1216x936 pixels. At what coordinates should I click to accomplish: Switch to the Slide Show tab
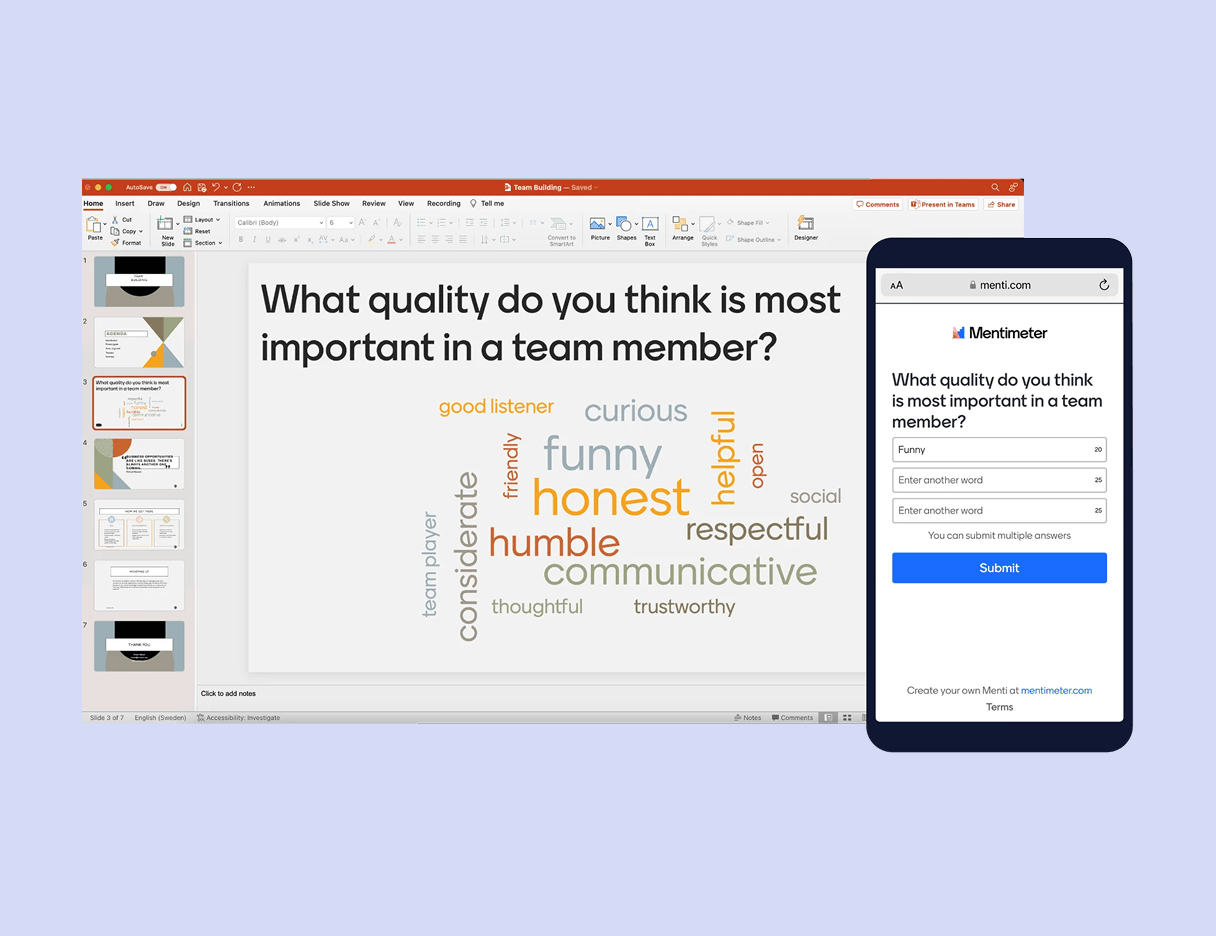click(x=331, y=204)
